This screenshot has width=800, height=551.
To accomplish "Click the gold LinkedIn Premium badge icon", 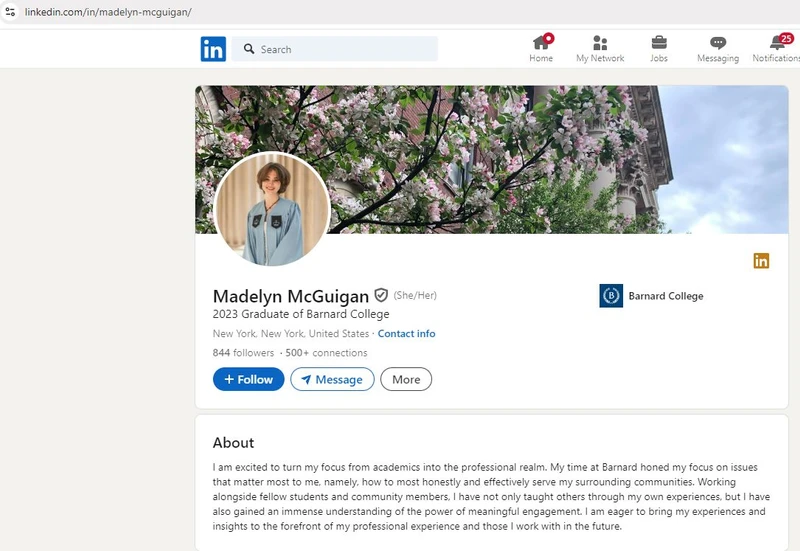I will click(x=761, y=261).
